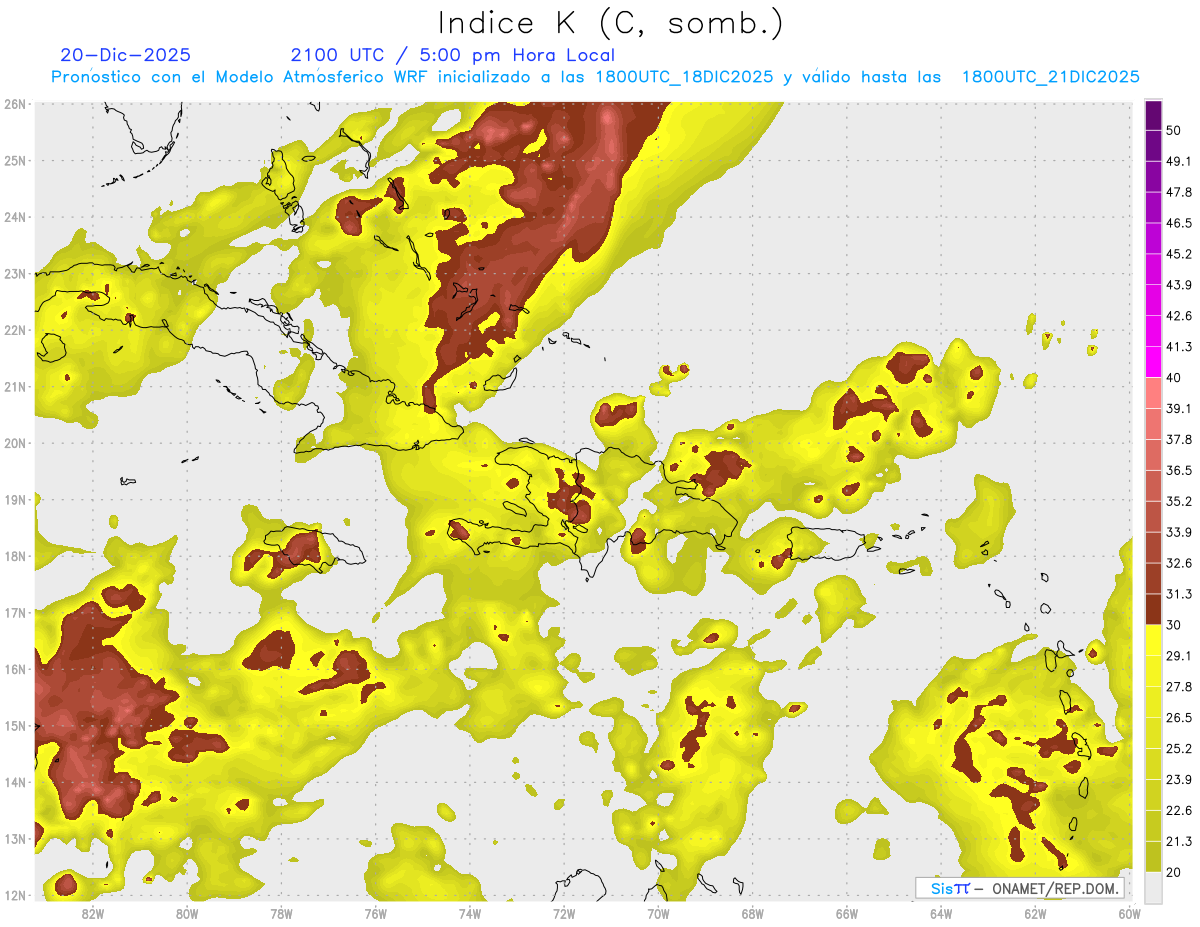
Task: Click the latitude label '19N'
Action: [15, 500]
